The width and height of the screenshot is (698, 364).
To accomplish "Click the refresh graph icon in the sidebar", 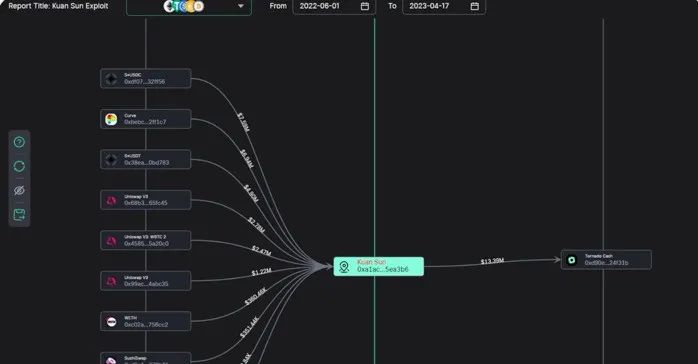I will click(x=19, y=166).
